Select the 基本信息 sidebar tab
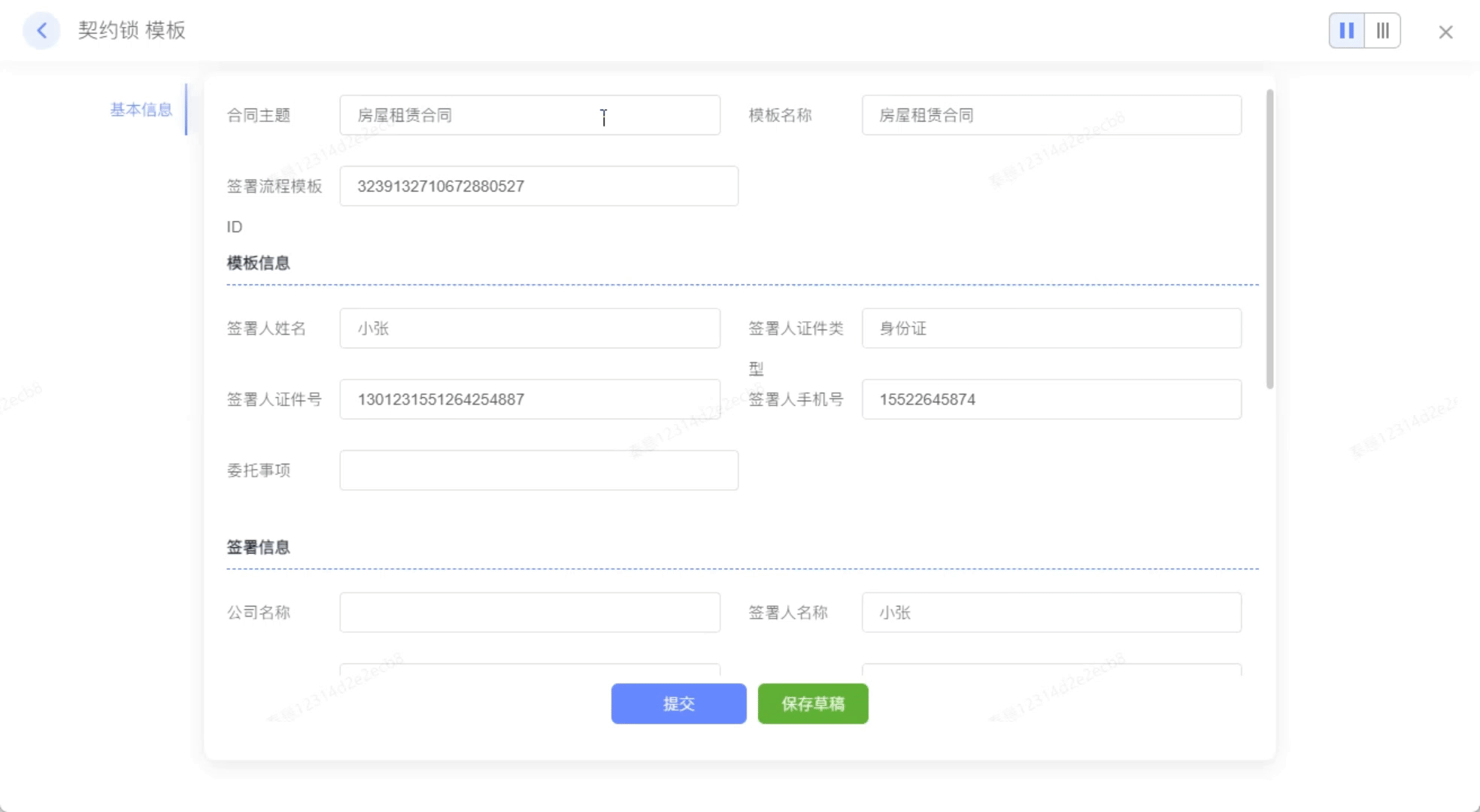Viewport: 1480px width, 812px height. point(141,110)
